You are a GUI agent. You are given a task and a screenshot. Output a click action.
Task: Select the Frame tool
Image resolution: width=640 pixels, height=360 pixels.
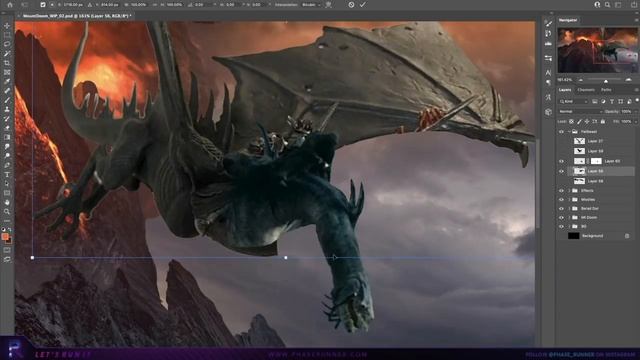click(x=7, y=72)
